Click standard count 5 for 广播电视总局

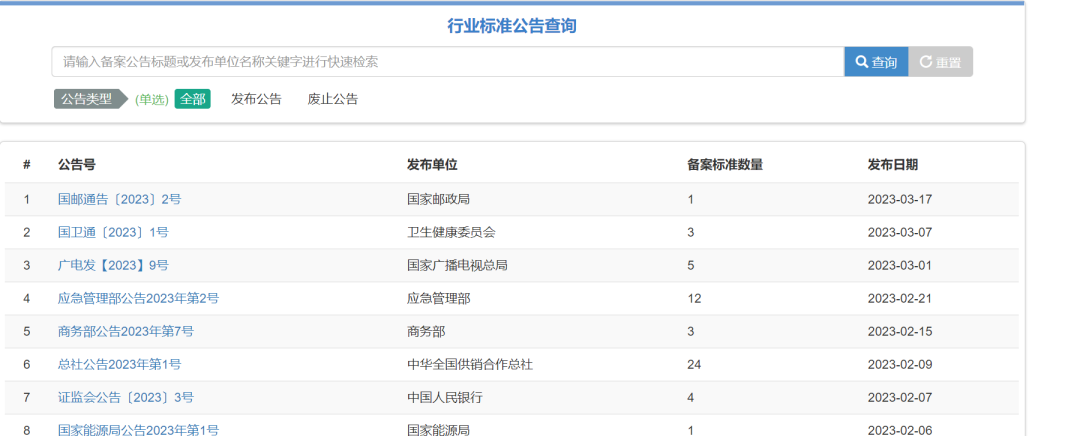coord(690,265)
